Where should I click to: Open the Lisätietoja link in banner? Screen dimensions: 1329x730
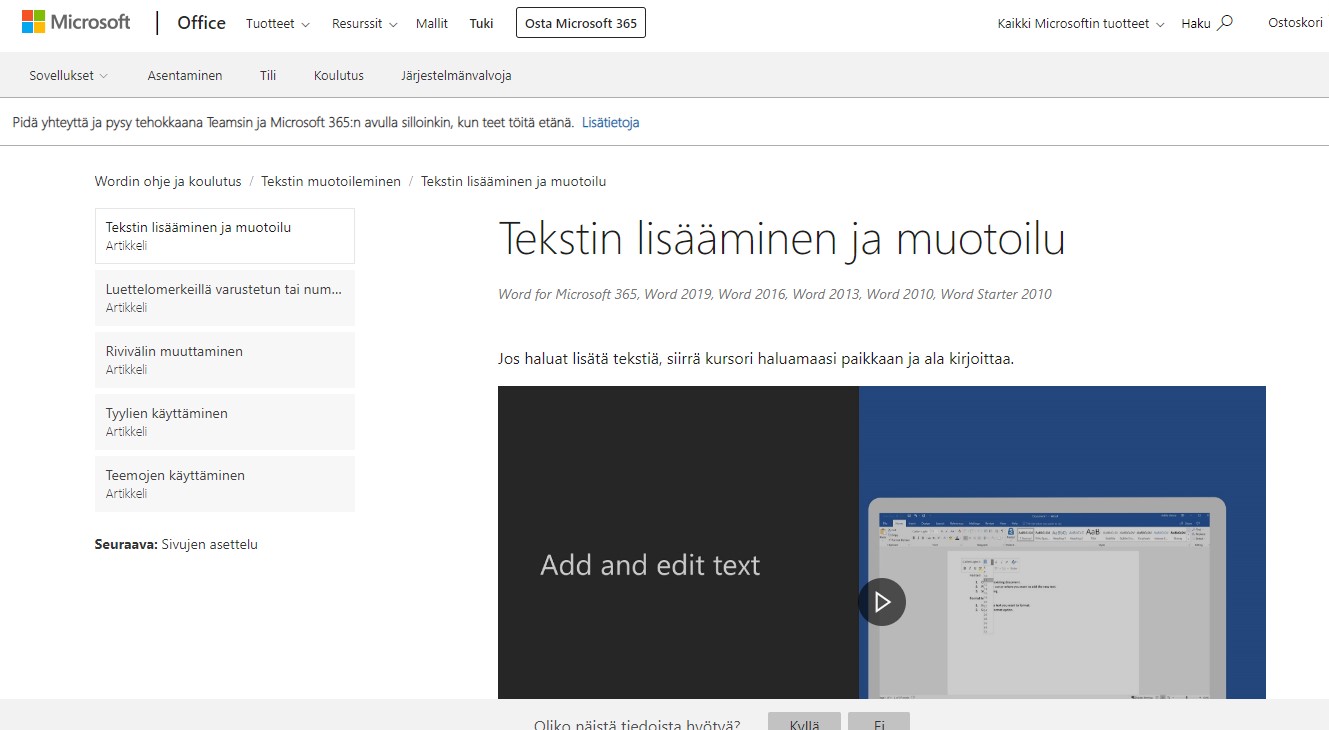[x=610, y=122]
